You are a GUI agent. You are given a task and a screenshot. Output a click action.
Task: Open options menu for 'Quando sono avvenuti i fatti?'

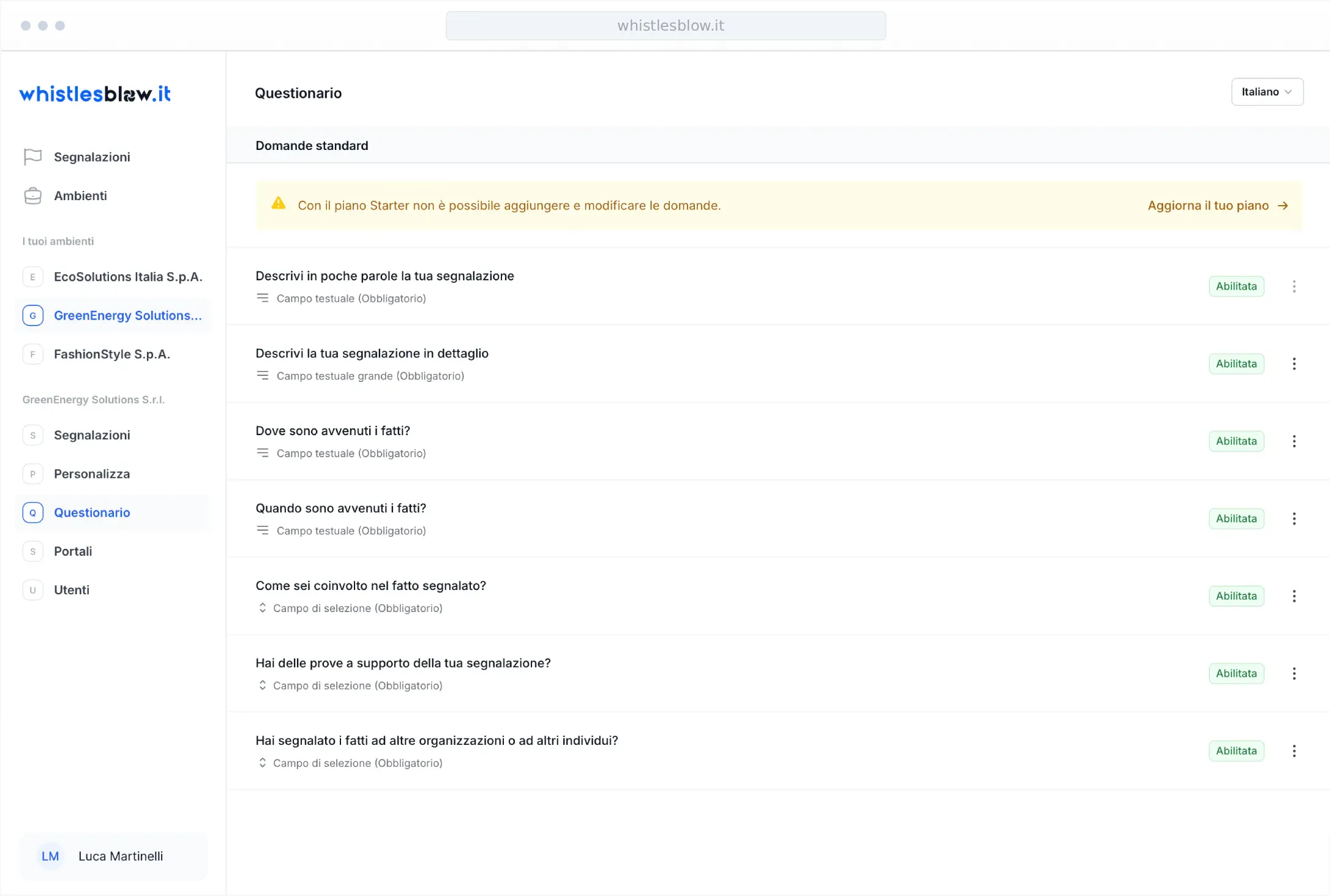[x=1294, y=519]
